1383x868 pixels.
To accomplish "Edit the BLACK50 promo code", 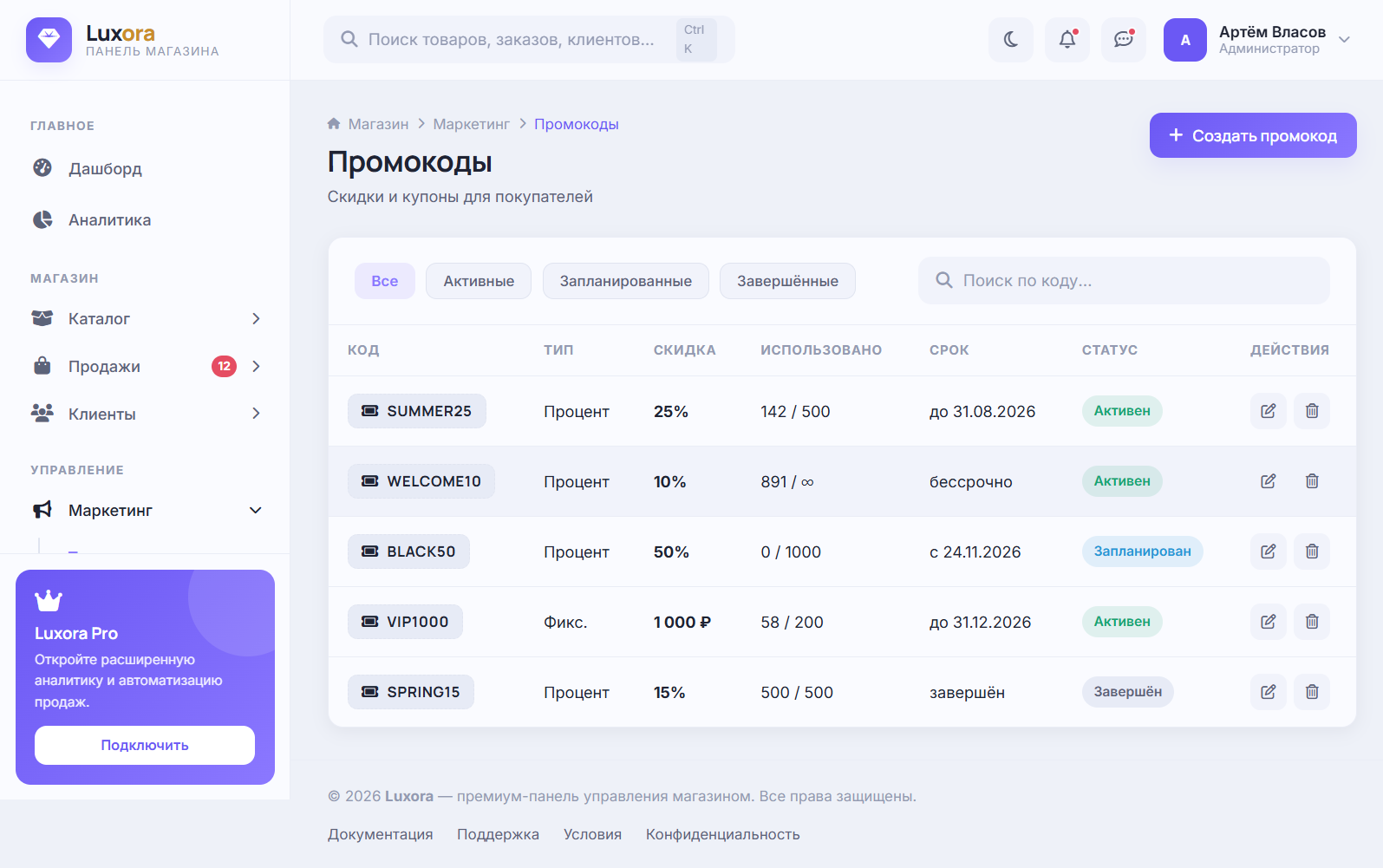I will click(1269, 551).
